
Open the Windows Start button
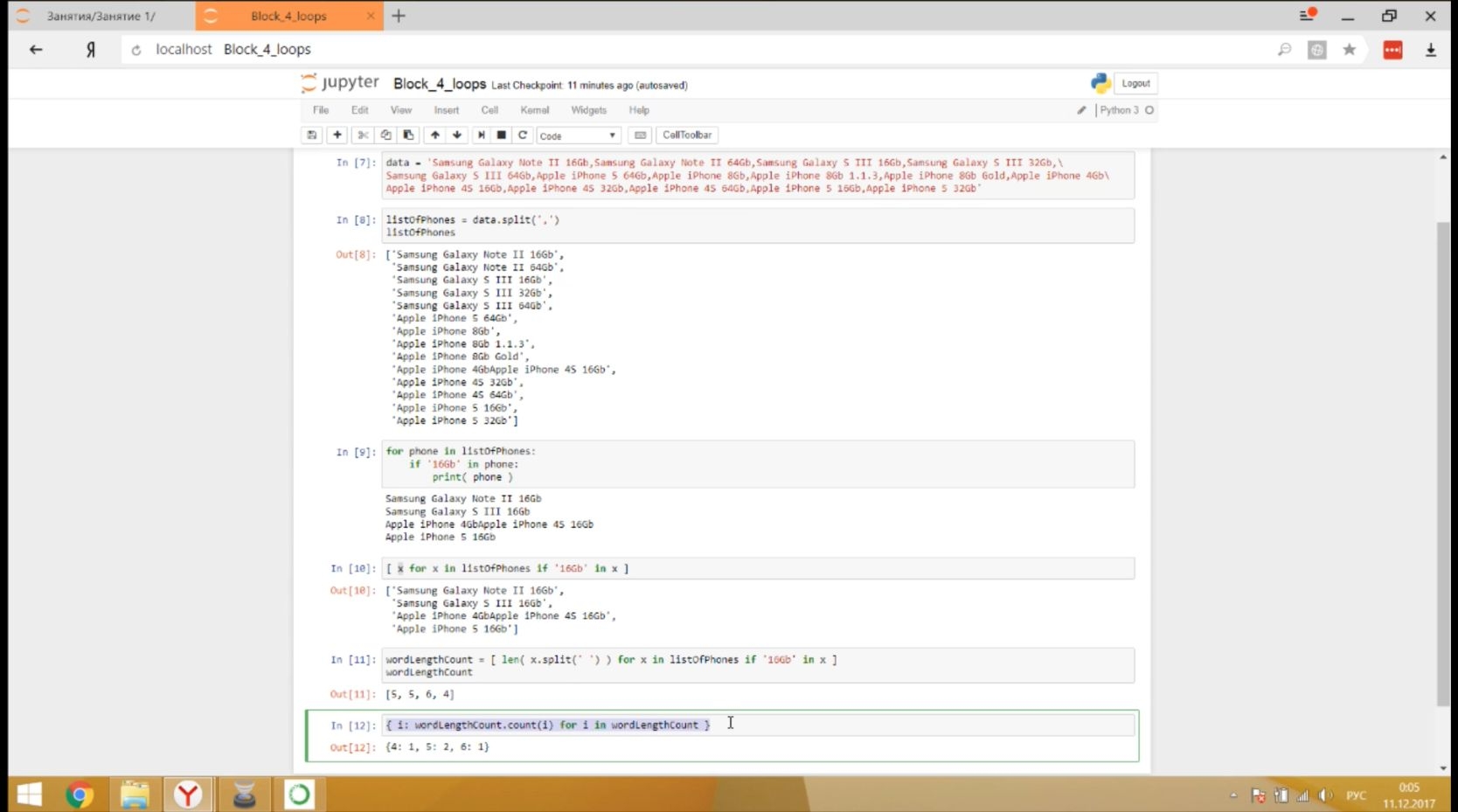(x=29, y=795)
